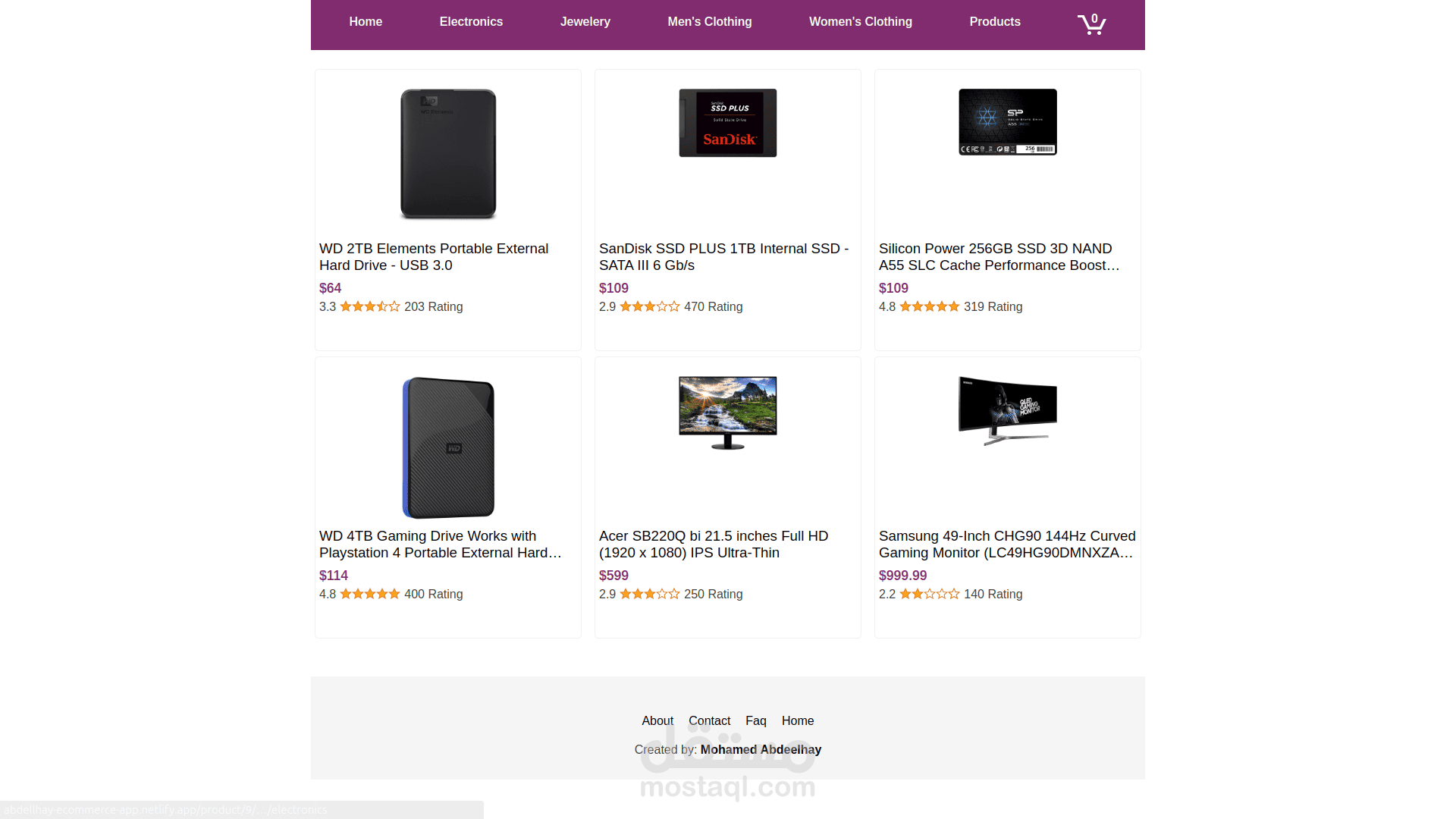Click the star rating of Samsung 49-Inch monitor
1456x819 pixels.
click(x=930, y=594)
